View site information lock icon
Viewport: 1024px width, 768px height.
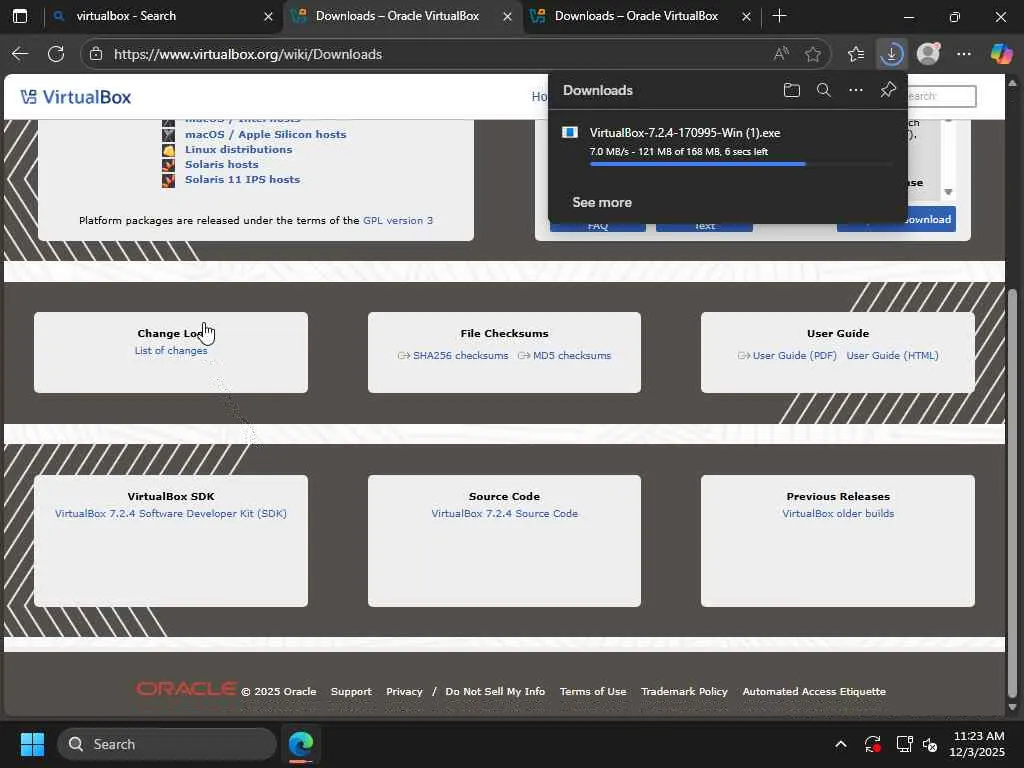96,54
